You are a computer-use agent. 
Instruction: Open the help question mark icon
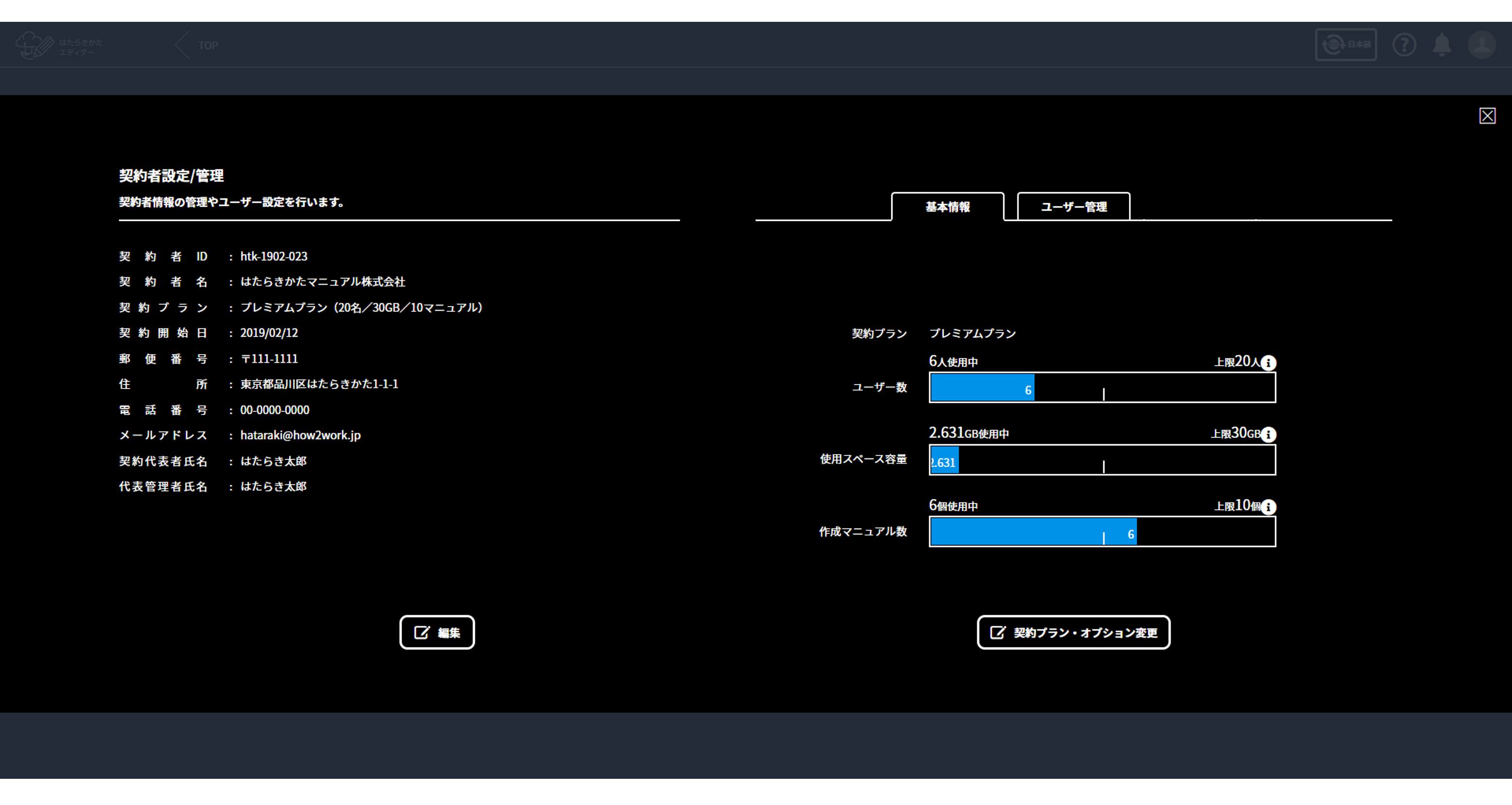coord(1404,45)
